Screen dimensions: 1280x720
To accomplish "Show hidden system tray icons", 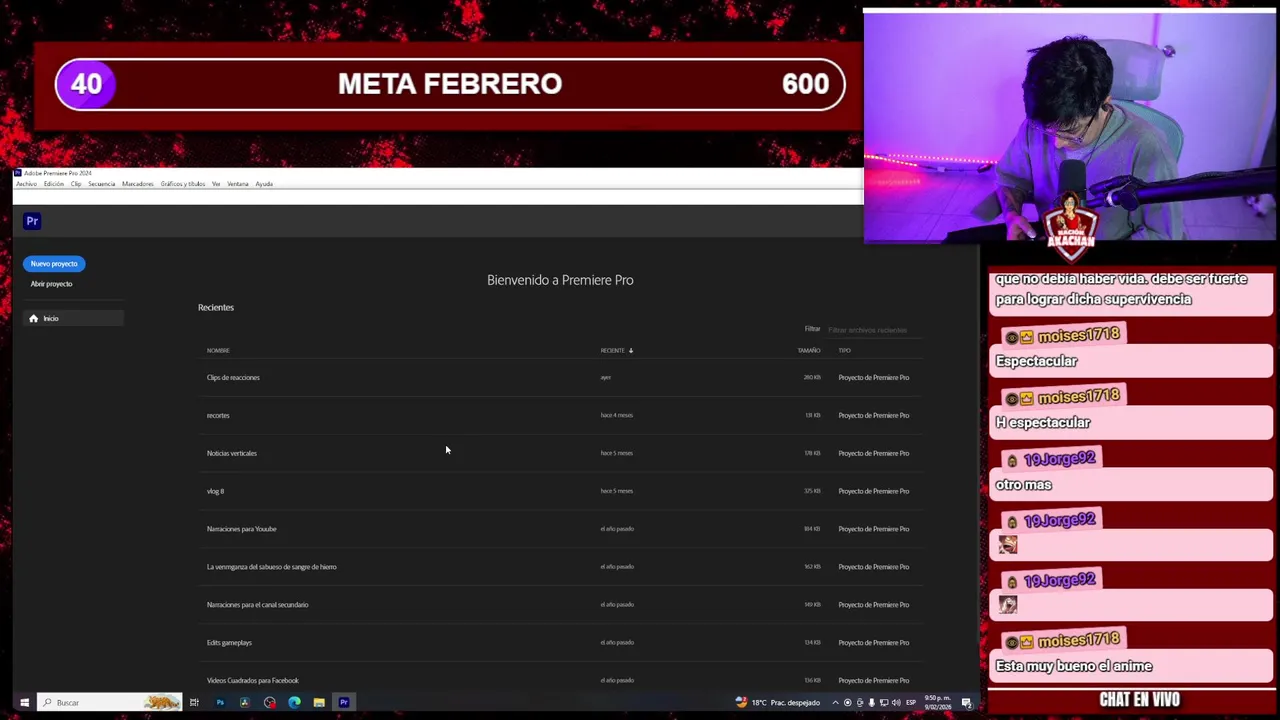I will click(835, 703).
